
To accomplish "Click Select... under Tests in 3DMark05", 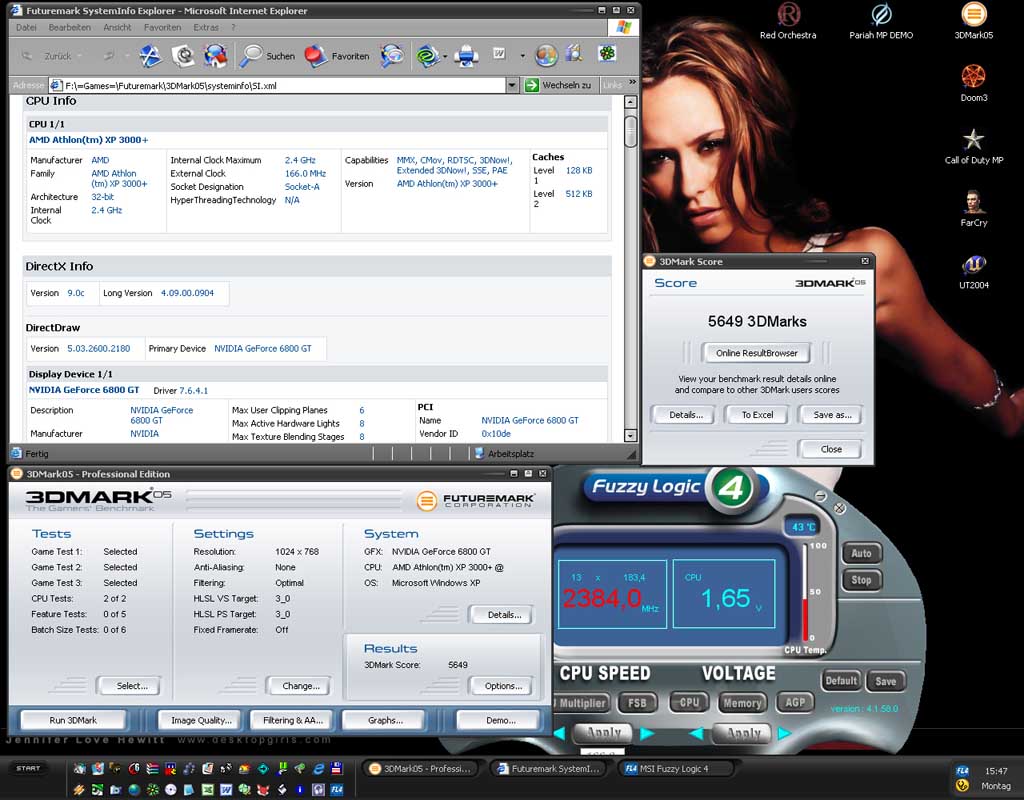I will coord(131,686).
